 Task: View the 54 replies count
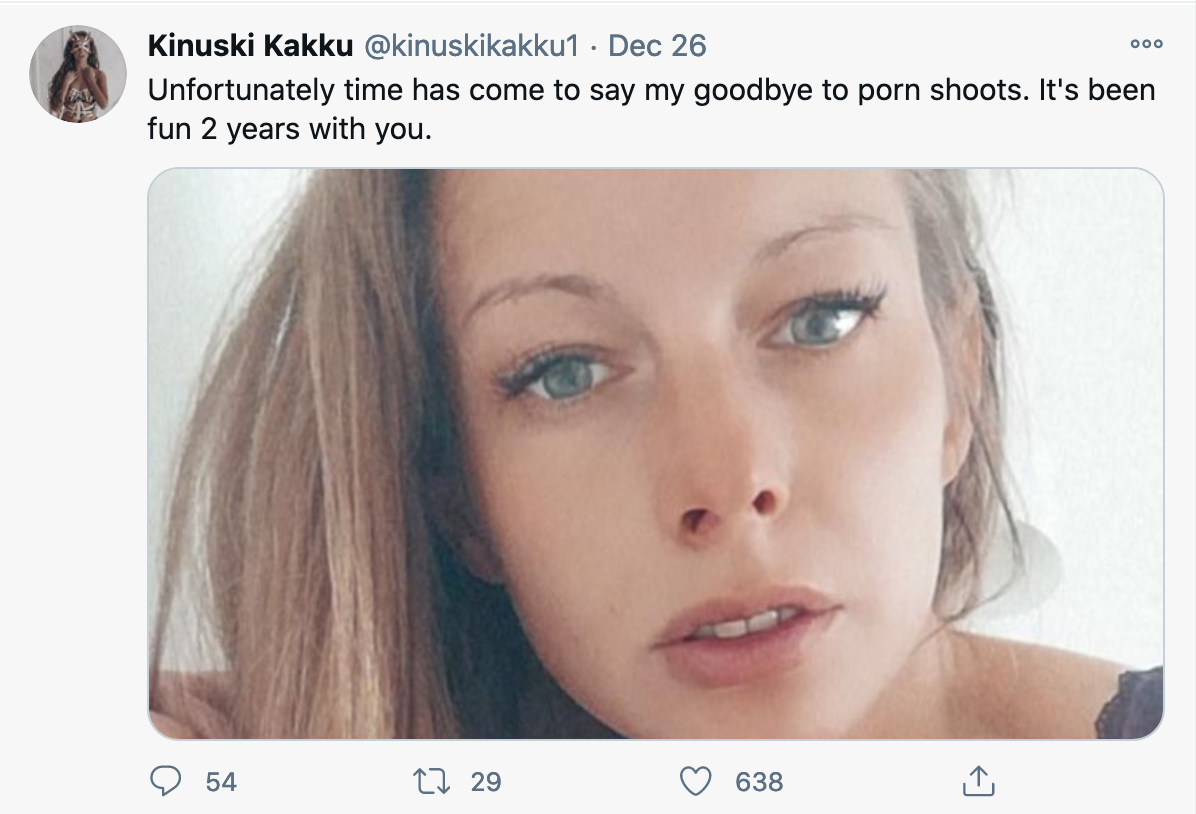221,782
